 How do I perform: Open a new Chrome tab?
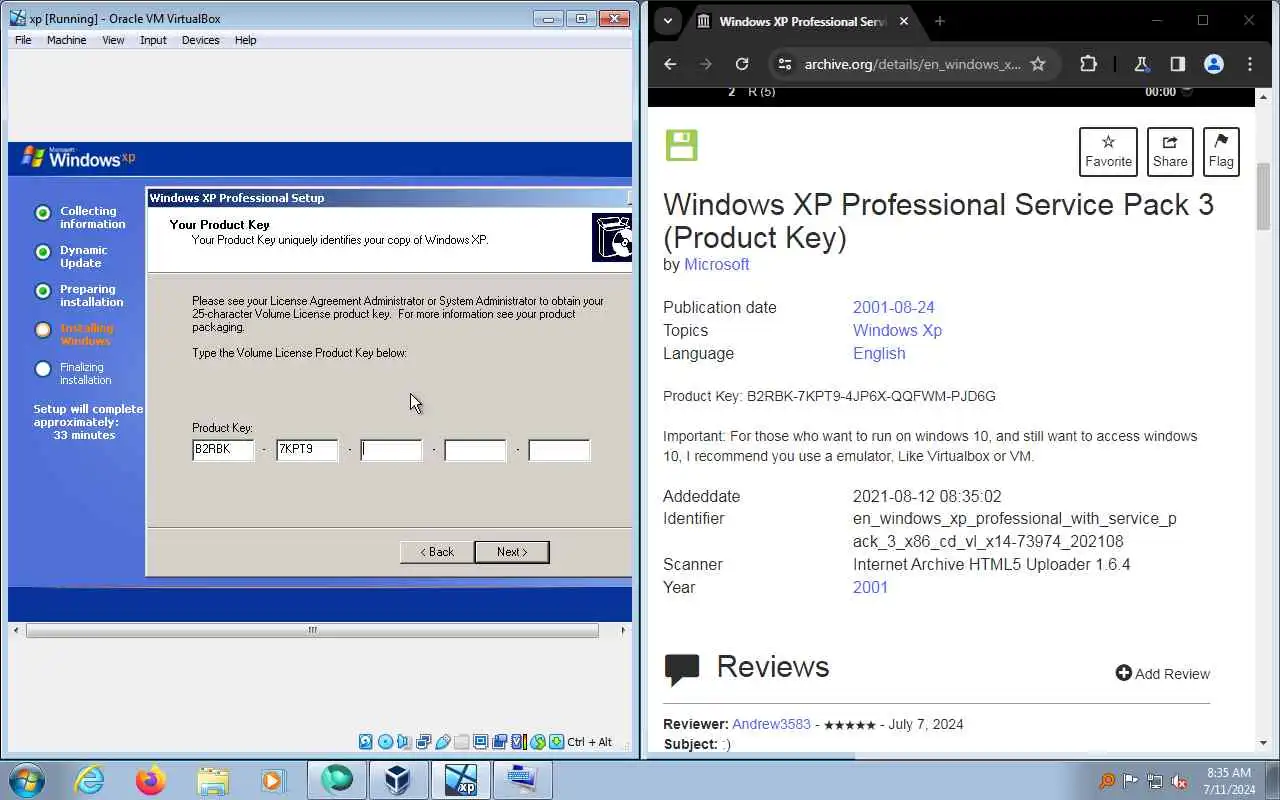(x=939, y=21)
